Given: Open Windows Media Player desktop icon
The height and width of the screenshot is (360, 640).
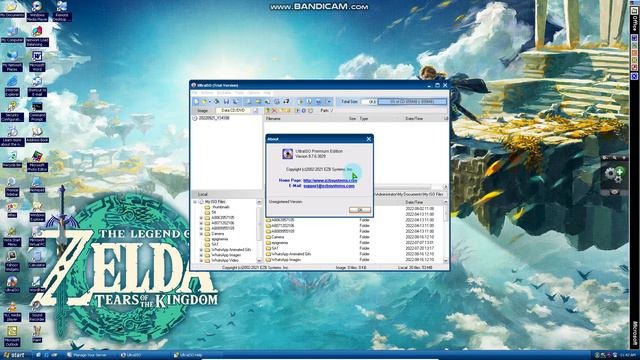Looking at the screenshot, I should pyautogui.click(x=37, y=10).
